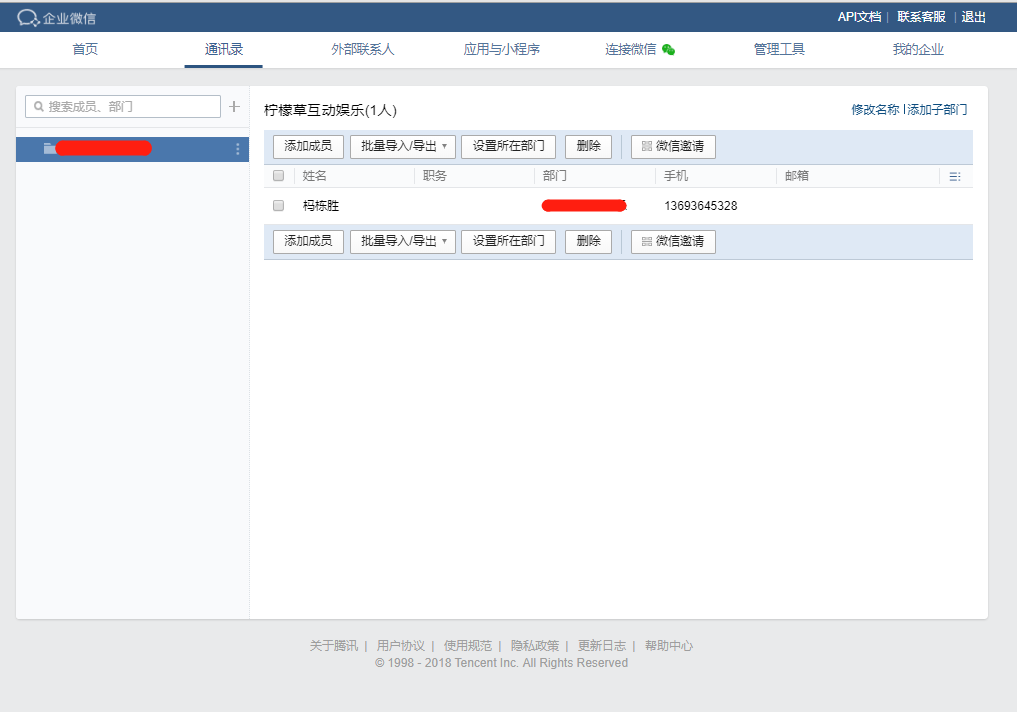The width and height of the screenshot is (1017, 712).
Task: Click the 修改名称 link
Action: (x=875, y=110)
